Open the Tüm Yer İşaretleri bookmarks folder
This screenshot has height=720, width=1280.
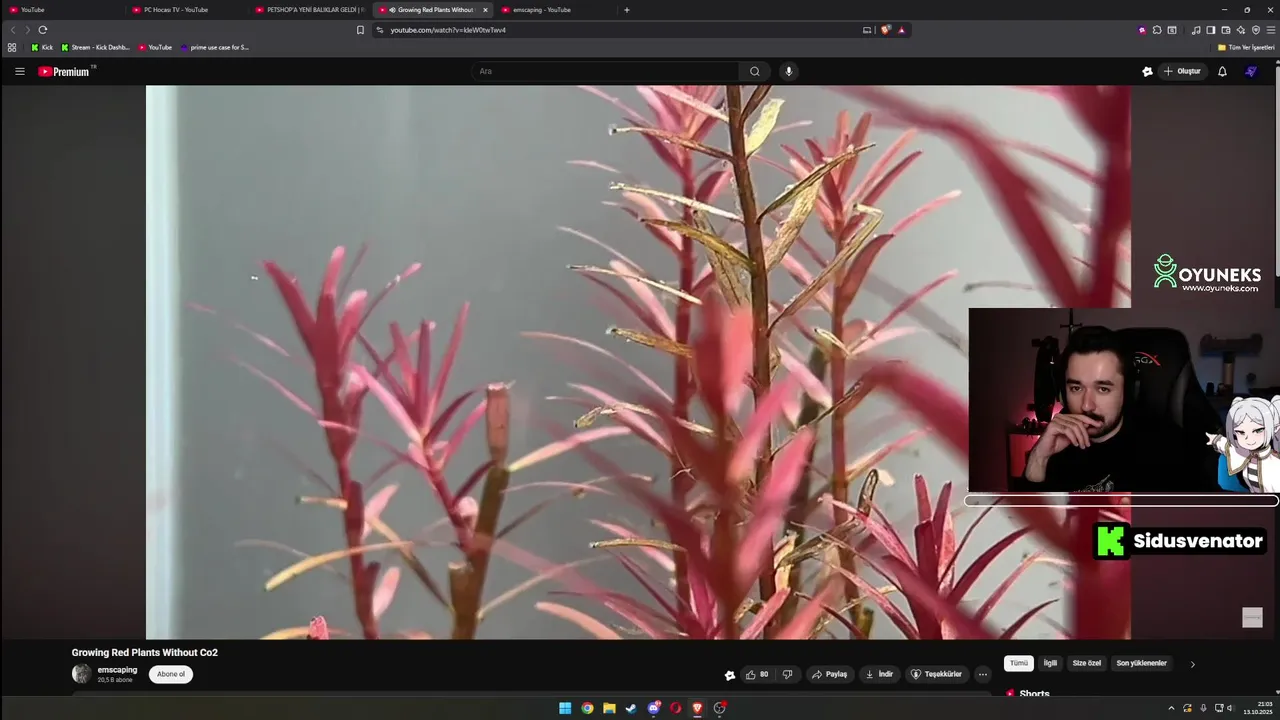pos(1246,47)
